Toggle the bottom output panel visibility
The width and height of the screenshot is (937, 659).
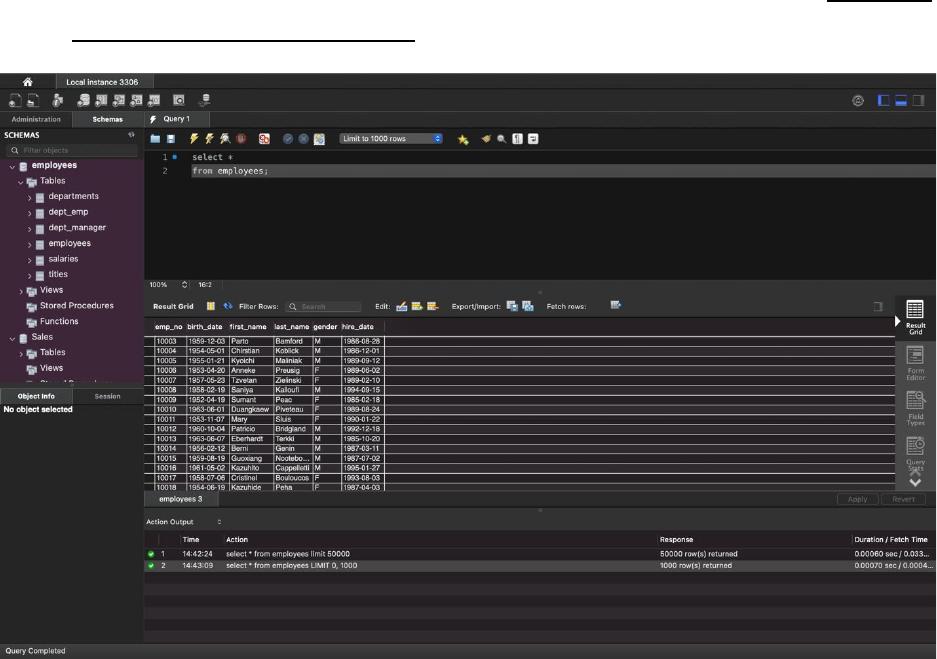[901, 100]
